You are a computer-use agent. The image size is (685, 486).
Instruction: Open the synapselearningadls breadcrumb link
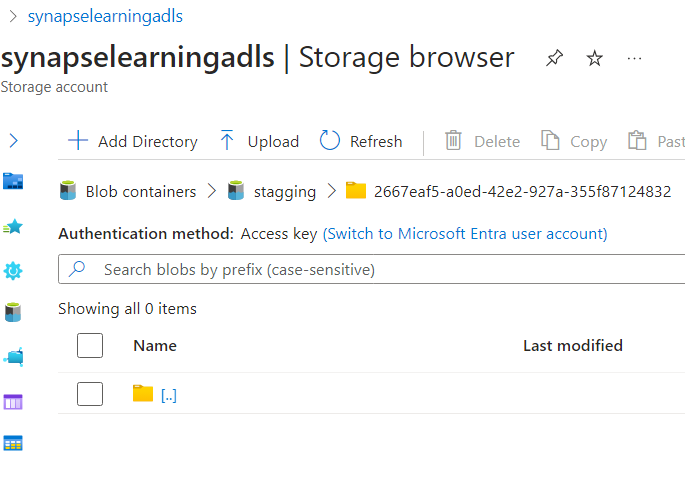click(x=105, y=16)
